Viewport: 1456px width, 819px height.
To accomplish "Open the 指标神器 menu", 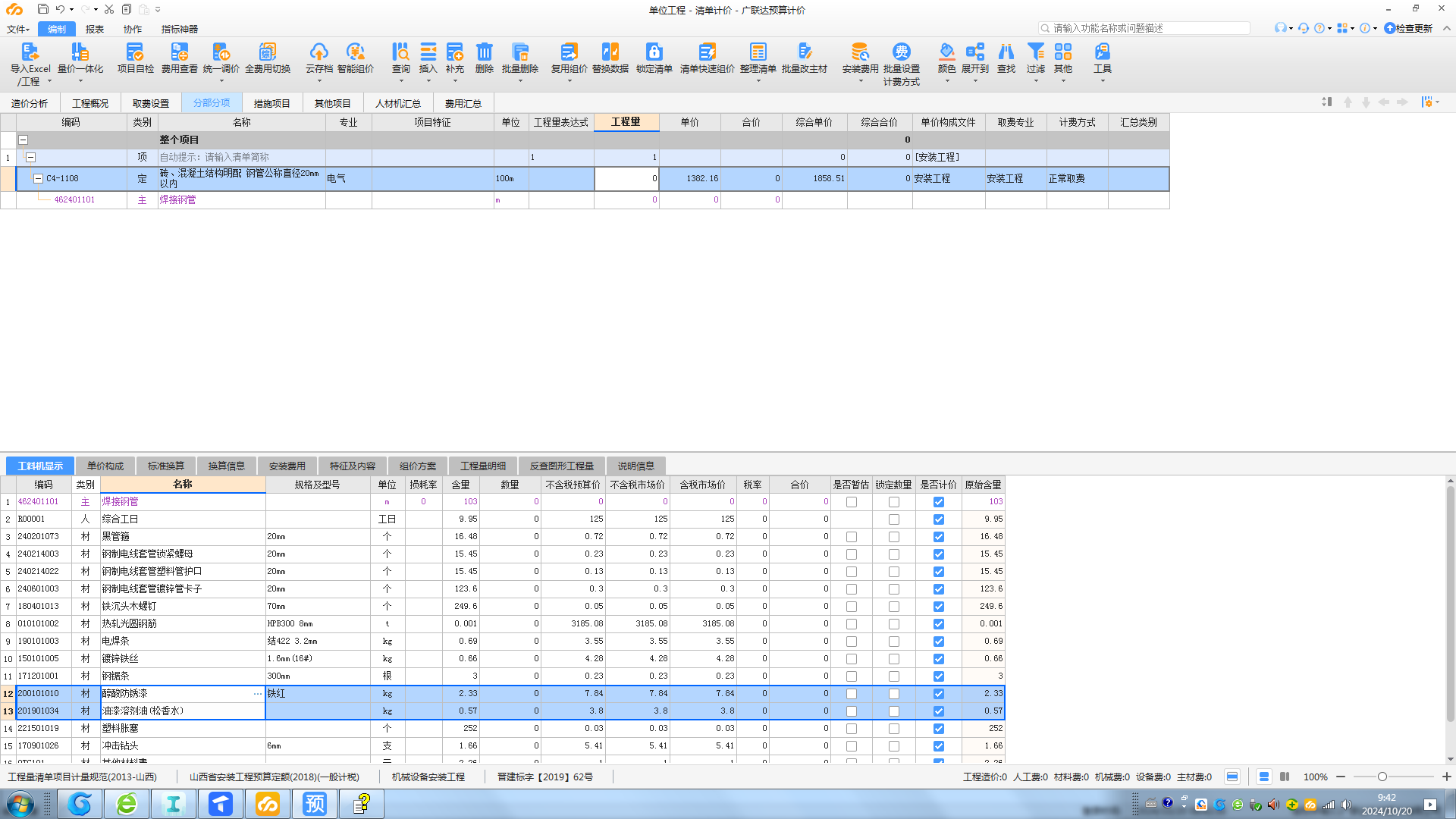I will [180, 29].
